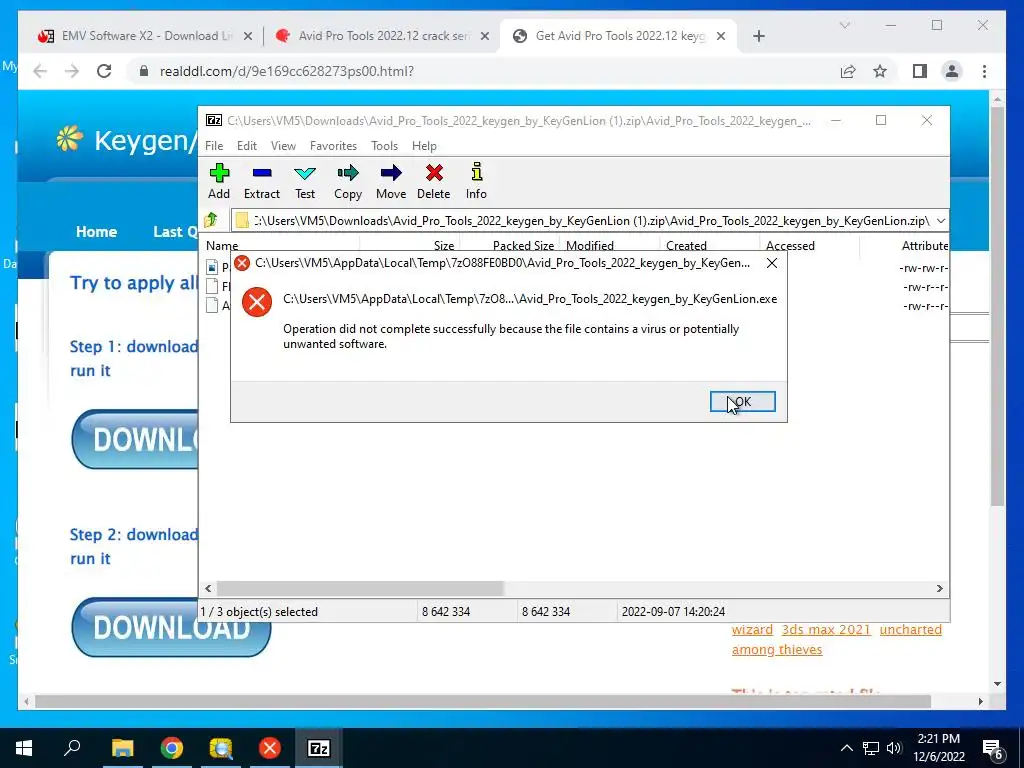Select the Move toolbar icon

pos(391,181)
